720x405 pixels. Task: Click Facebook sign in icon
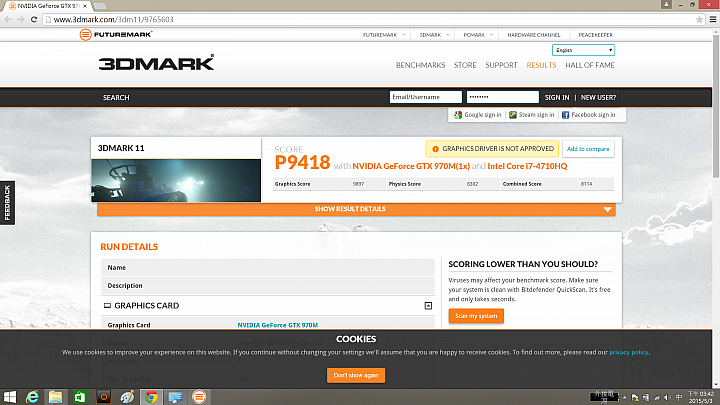click(565, 115)
